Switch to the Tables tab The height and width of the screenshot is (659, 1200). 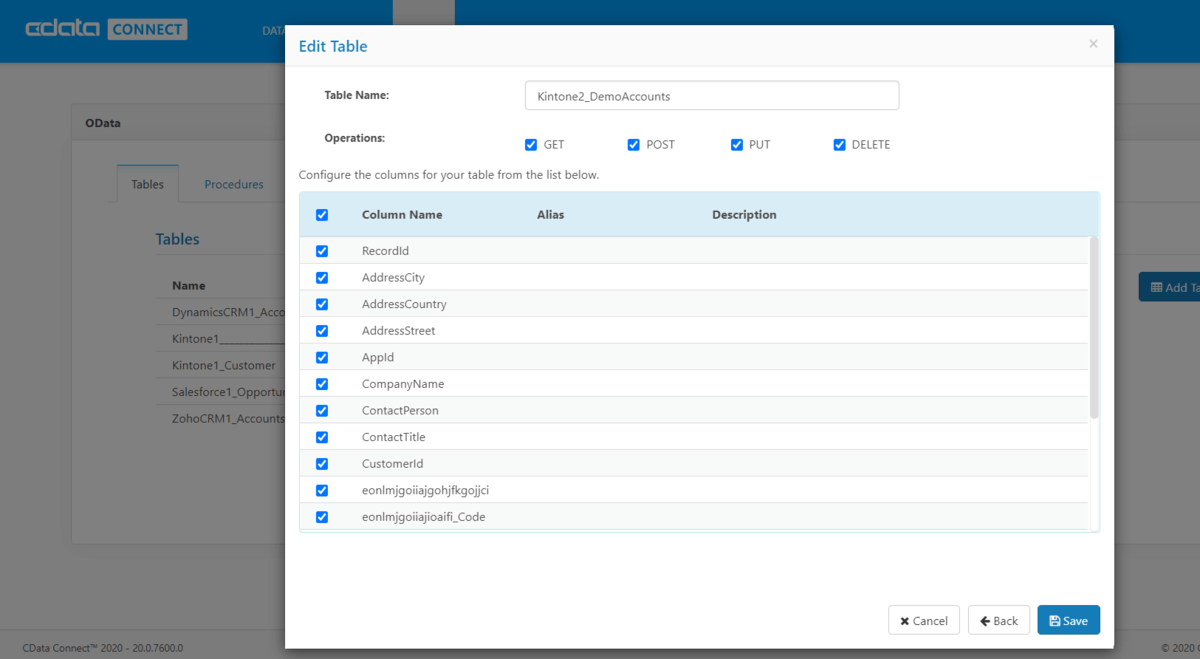tap(148, 184)
